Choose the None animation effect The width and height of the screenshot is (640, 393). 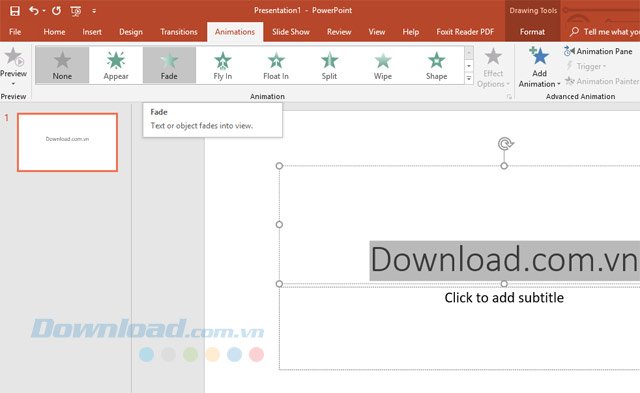[x=62, y=65]
